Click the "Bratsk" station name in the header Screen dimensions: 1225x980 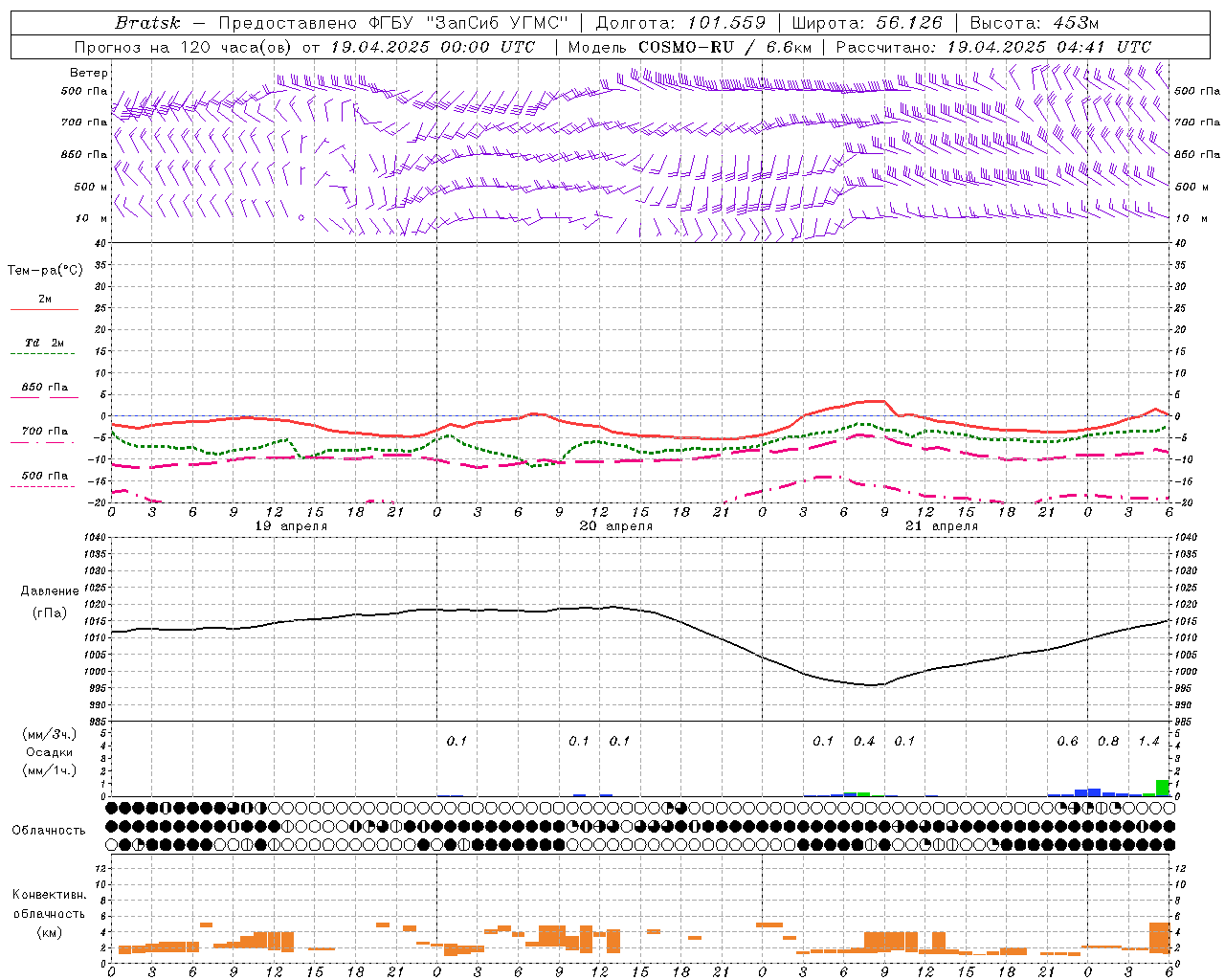coord(147,23)
